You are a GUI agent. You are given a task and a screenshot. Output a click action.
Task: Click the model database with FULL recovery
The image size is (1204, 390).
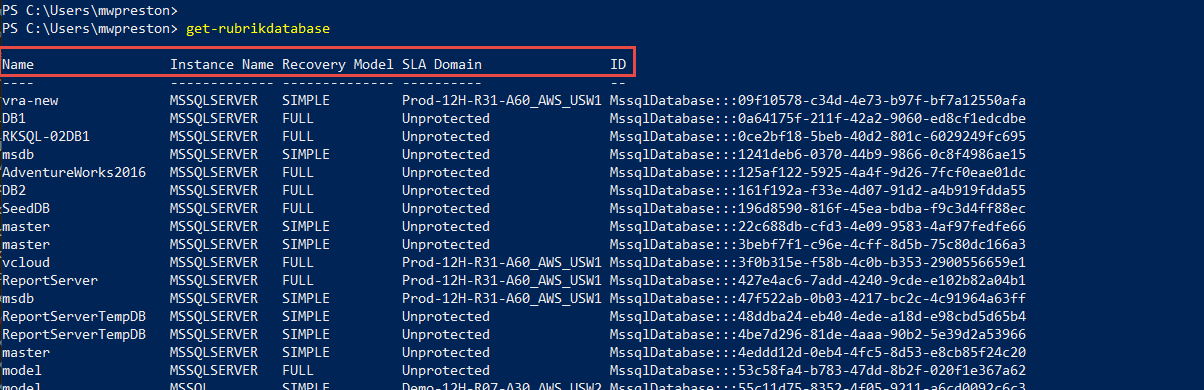tap(22, 370)
